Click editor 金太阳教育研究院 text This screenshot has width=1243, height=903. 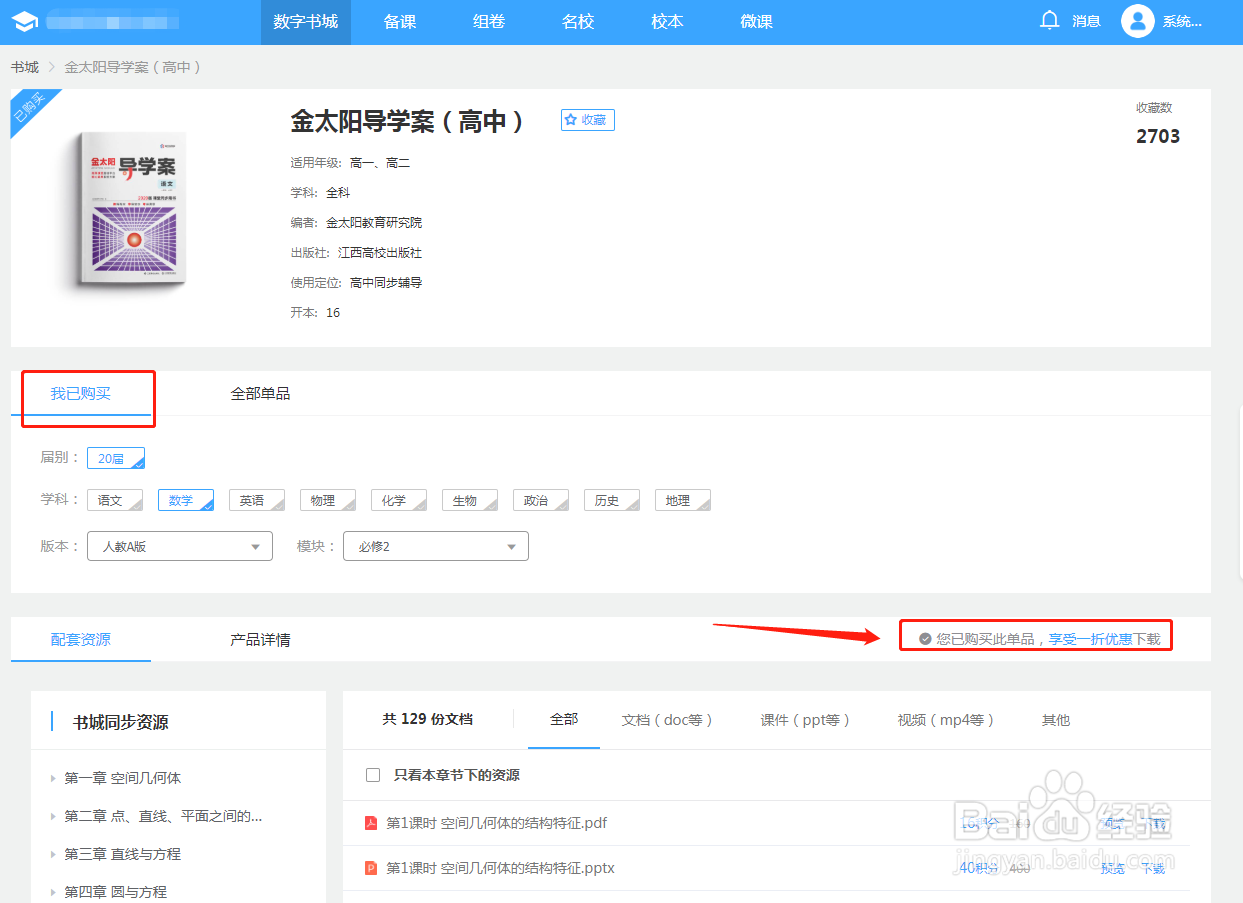pyautogui.click(x=374, y=223)
